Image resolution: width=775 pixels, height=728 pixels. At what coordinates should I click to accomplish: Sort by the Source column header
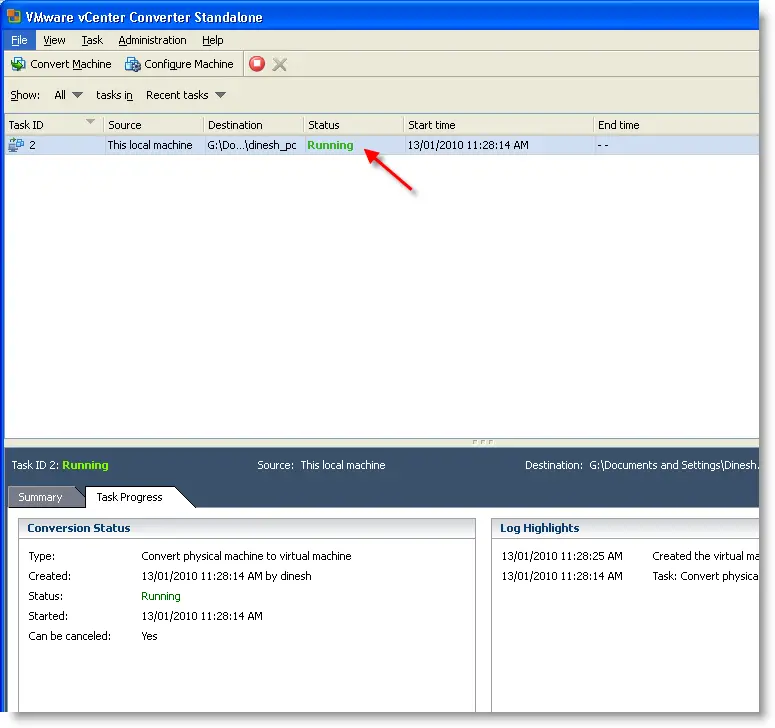tap(154, 125)
